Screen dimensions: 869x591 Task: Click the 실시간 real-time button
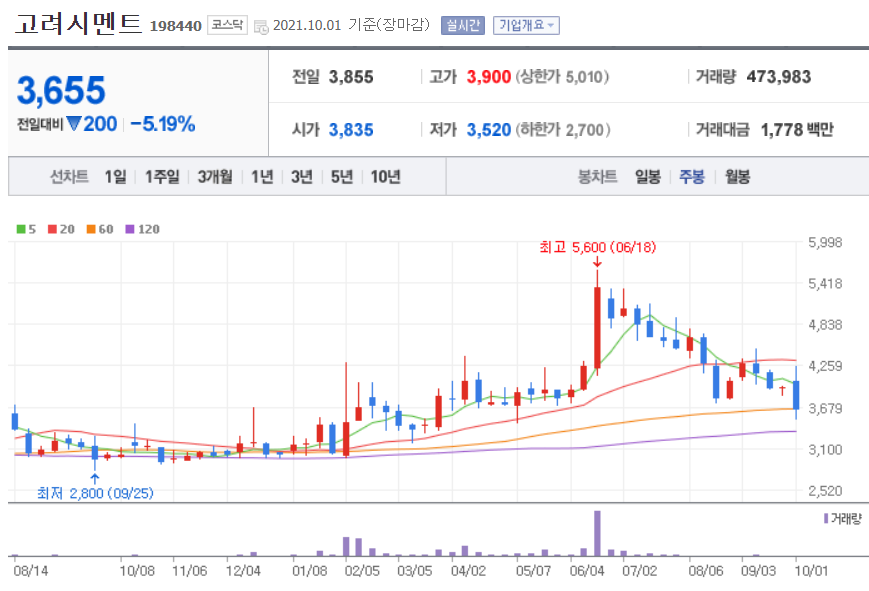tap(460, 24)
